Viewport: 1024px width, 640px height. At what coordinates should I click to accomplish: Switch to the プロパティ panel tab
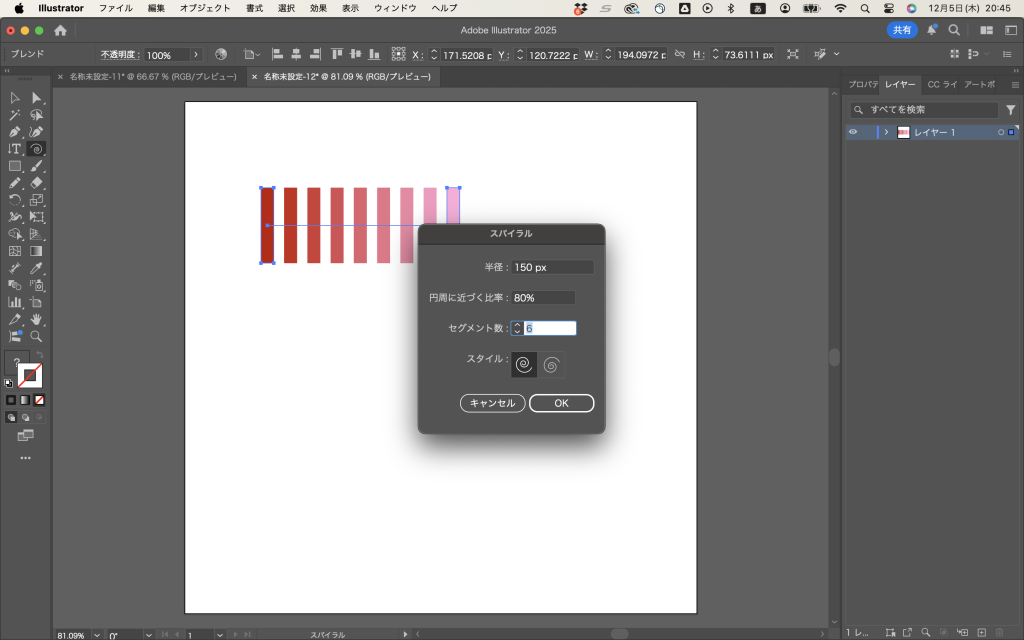[862, 84]
